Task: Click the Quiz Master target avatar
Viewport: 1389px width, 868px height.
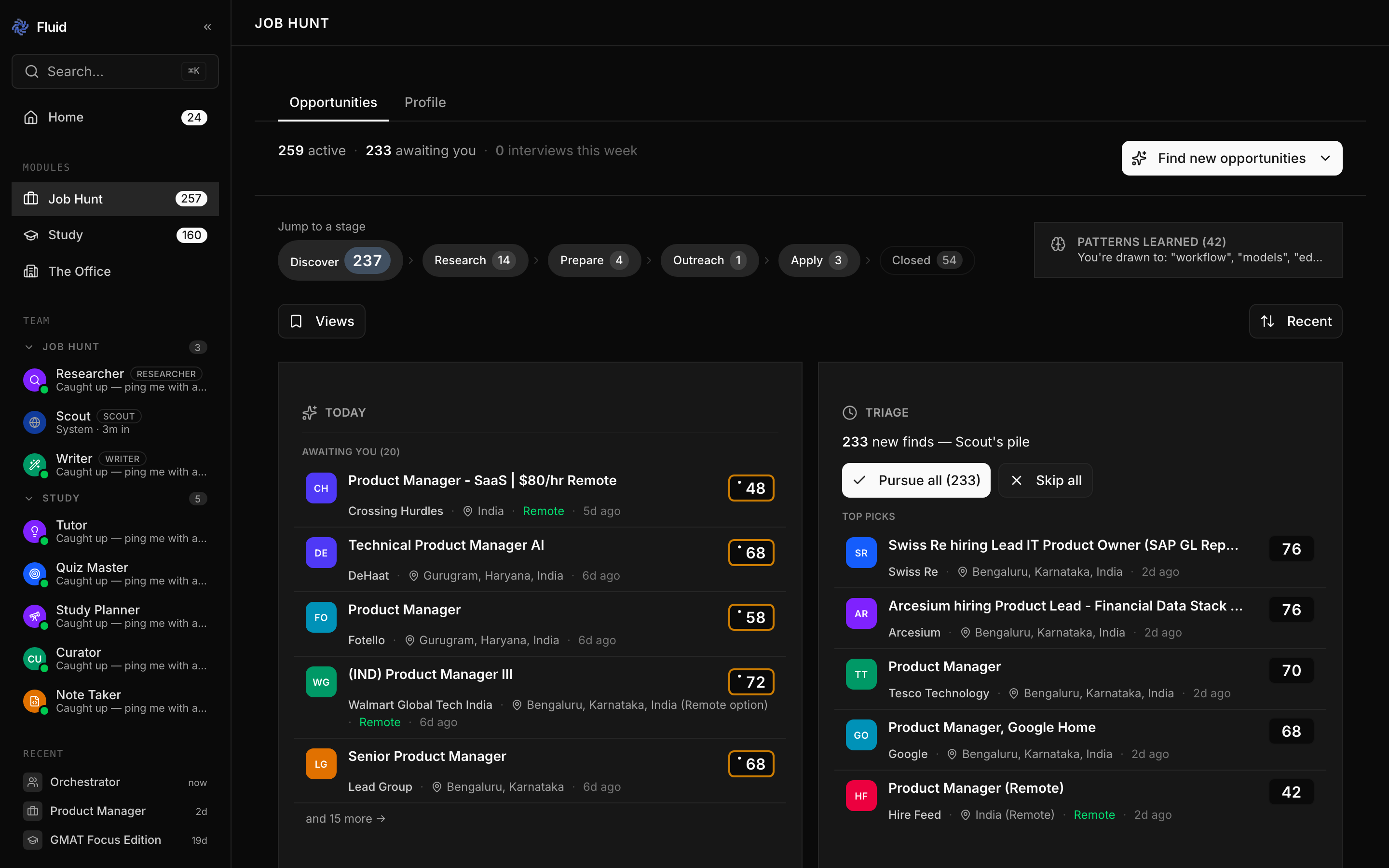Action: [34, 574]
